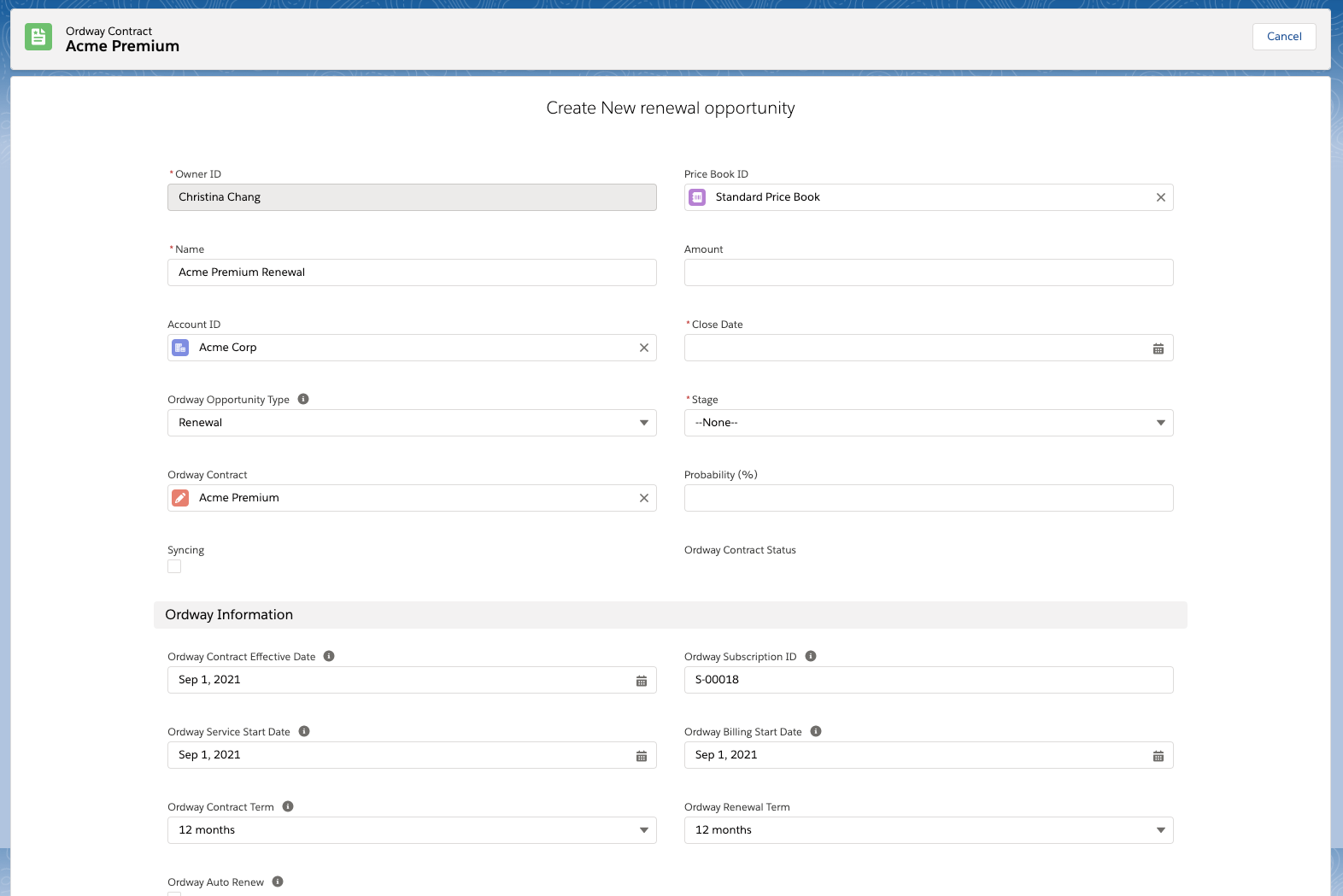Open the Close Date calendar picker
The image size is (1343, 896).
pos(1158,348)
